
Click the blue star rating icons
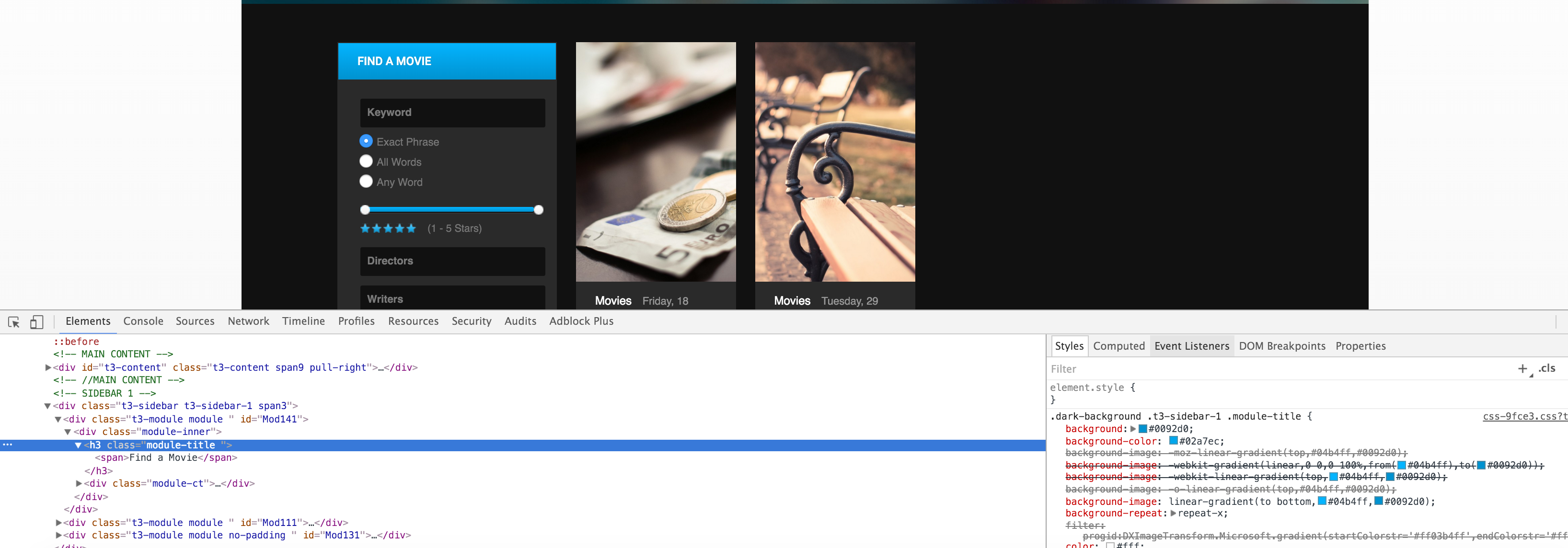[x=388, y=228]
